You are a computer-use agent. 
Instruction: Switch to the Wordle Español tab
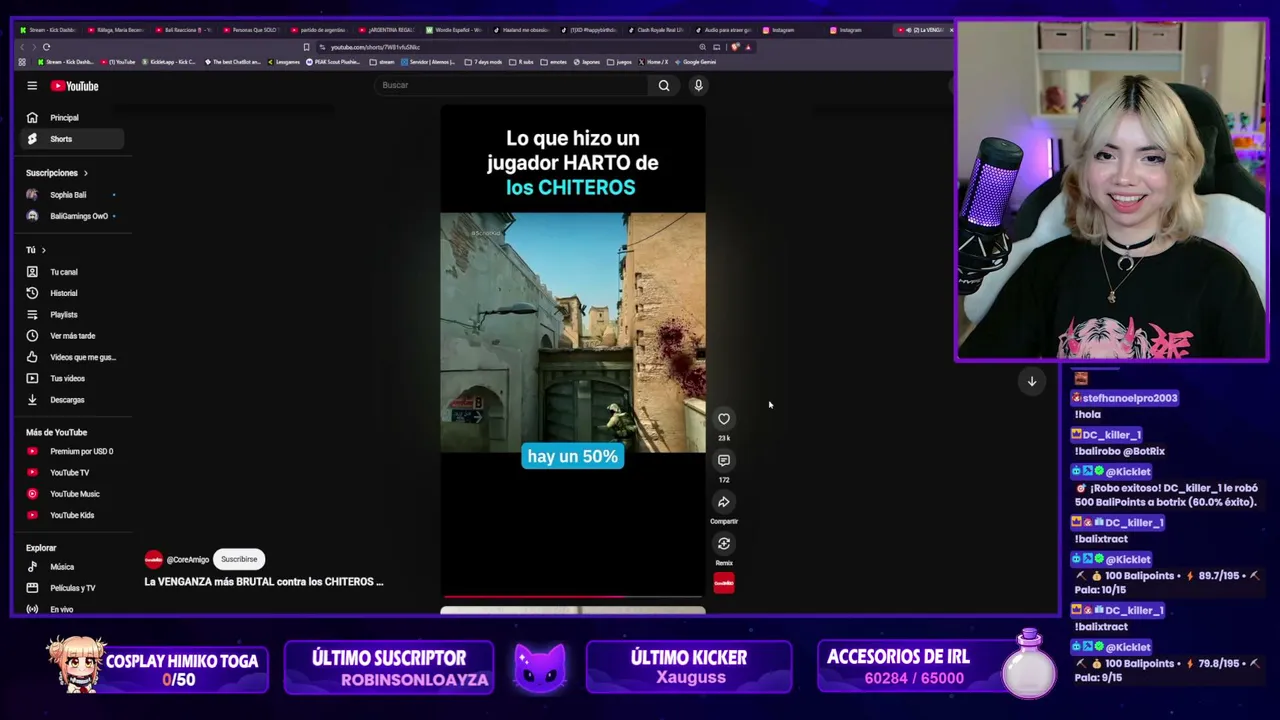click(455, 30)
